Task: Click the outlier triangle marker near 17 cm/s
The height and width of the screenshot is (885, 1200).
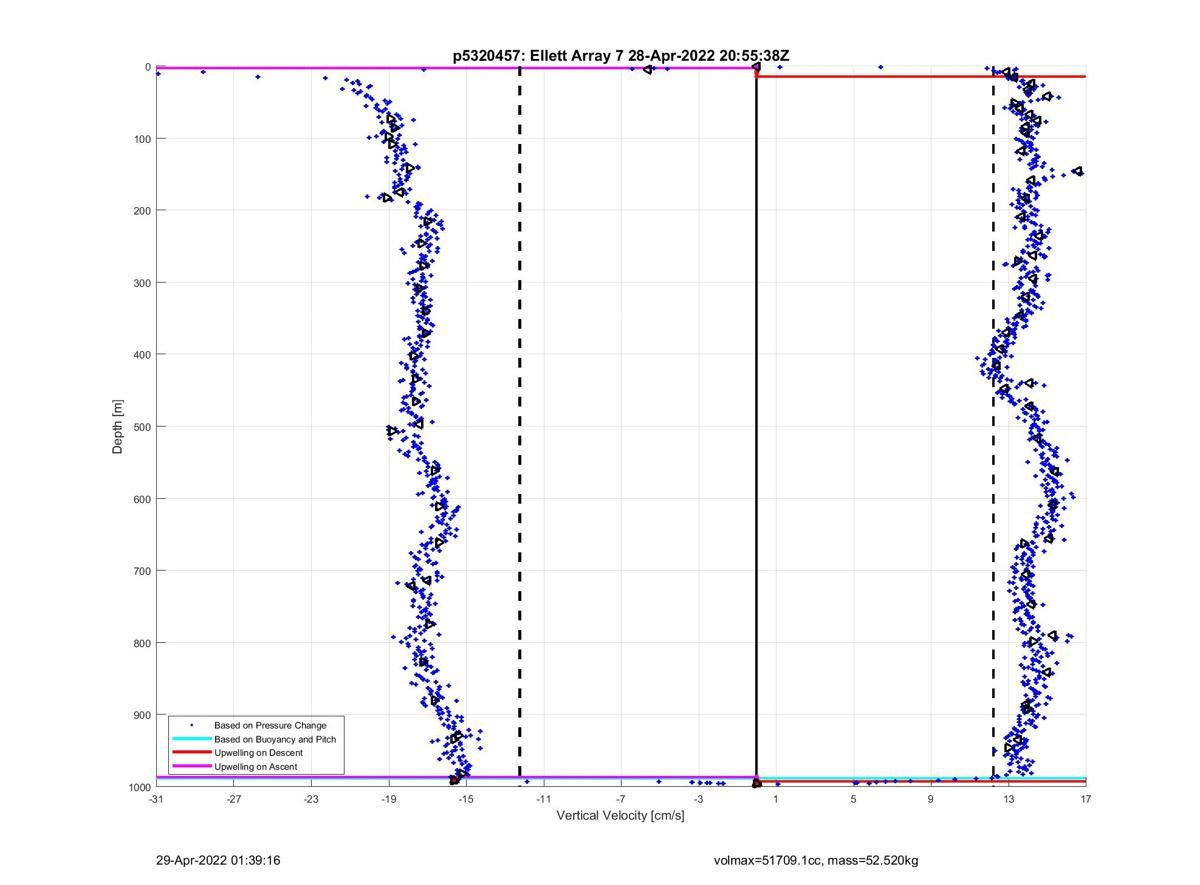Action: point(1078,171)
